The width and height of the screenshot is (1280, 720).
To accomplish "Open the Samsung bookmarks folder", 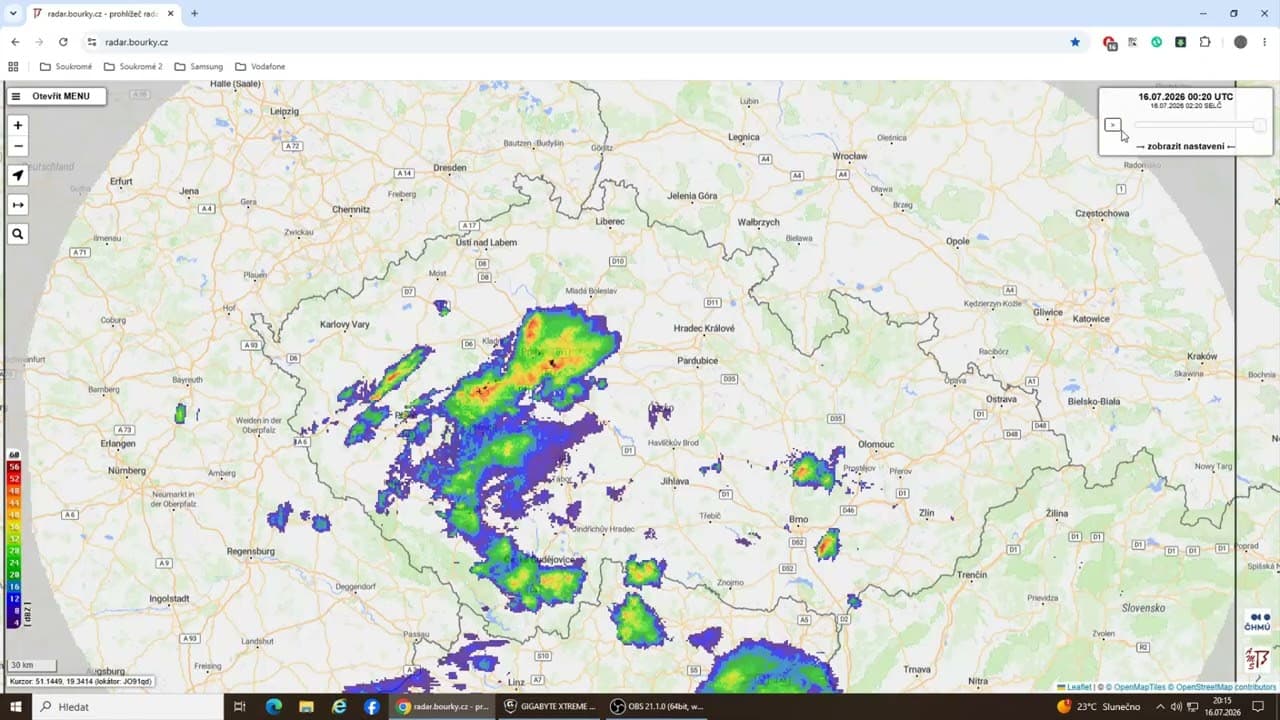I will (199, 66).
